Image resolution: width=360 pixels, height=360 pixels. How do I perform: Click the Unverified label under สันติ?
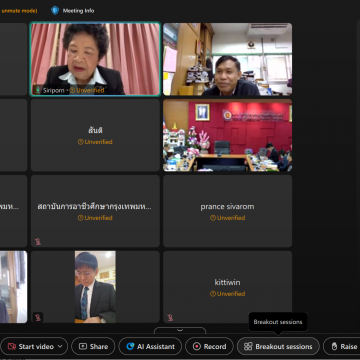[95, 142]
